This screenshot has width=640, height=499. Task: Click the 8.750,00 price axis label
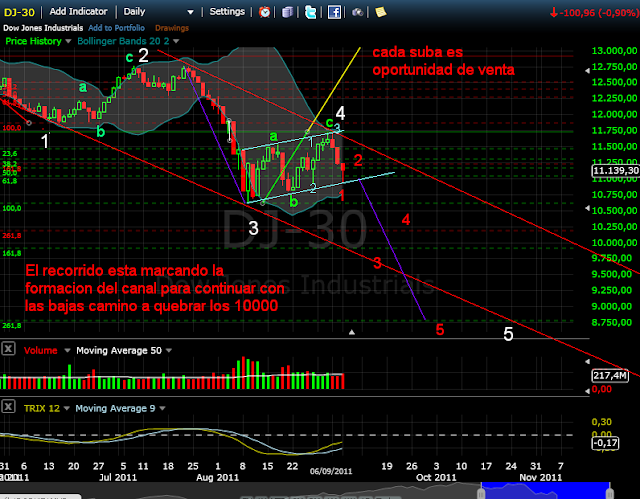click(611, 322)
